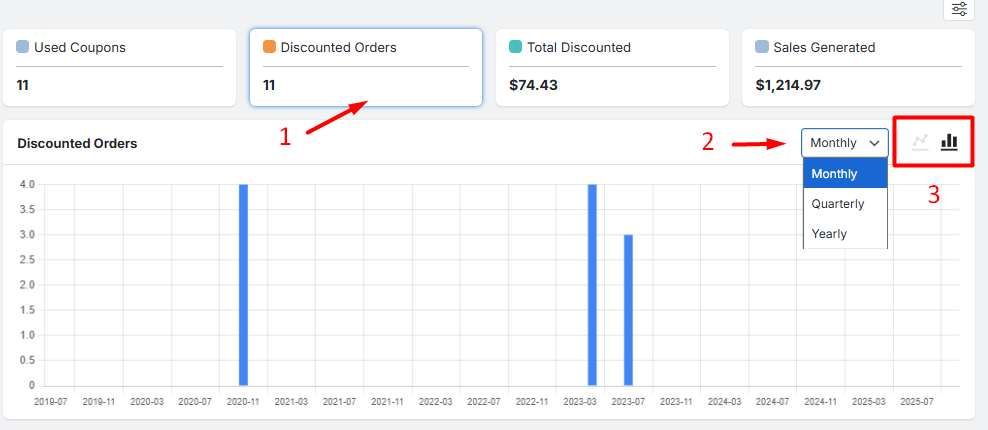Click the Sales Generated color indicator
Viewport: 988px width, 430px height.
pos(762,47)
